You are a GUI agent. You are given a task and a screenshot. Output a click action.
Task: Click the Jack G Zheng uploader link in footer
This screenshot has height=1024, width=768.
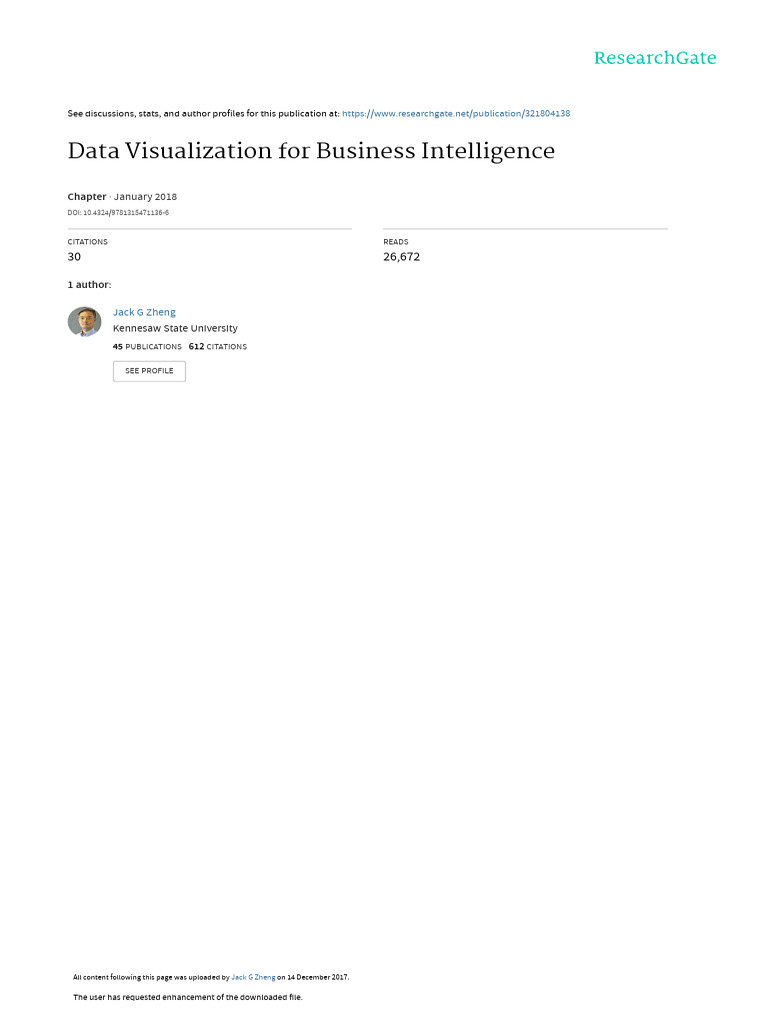click(253, 977)
